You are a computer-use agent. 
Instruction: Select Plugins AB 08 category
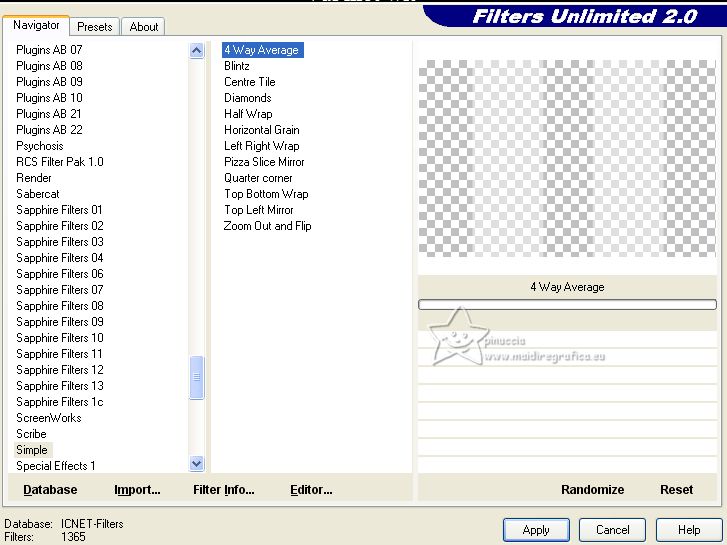(x=49, y=66)
